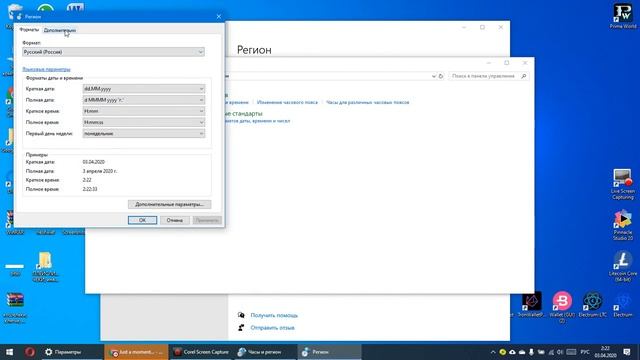Launch Opera from the taskbar
This screenshot has width=640, height=360.
pyautogui.click(x=29, y=352)
